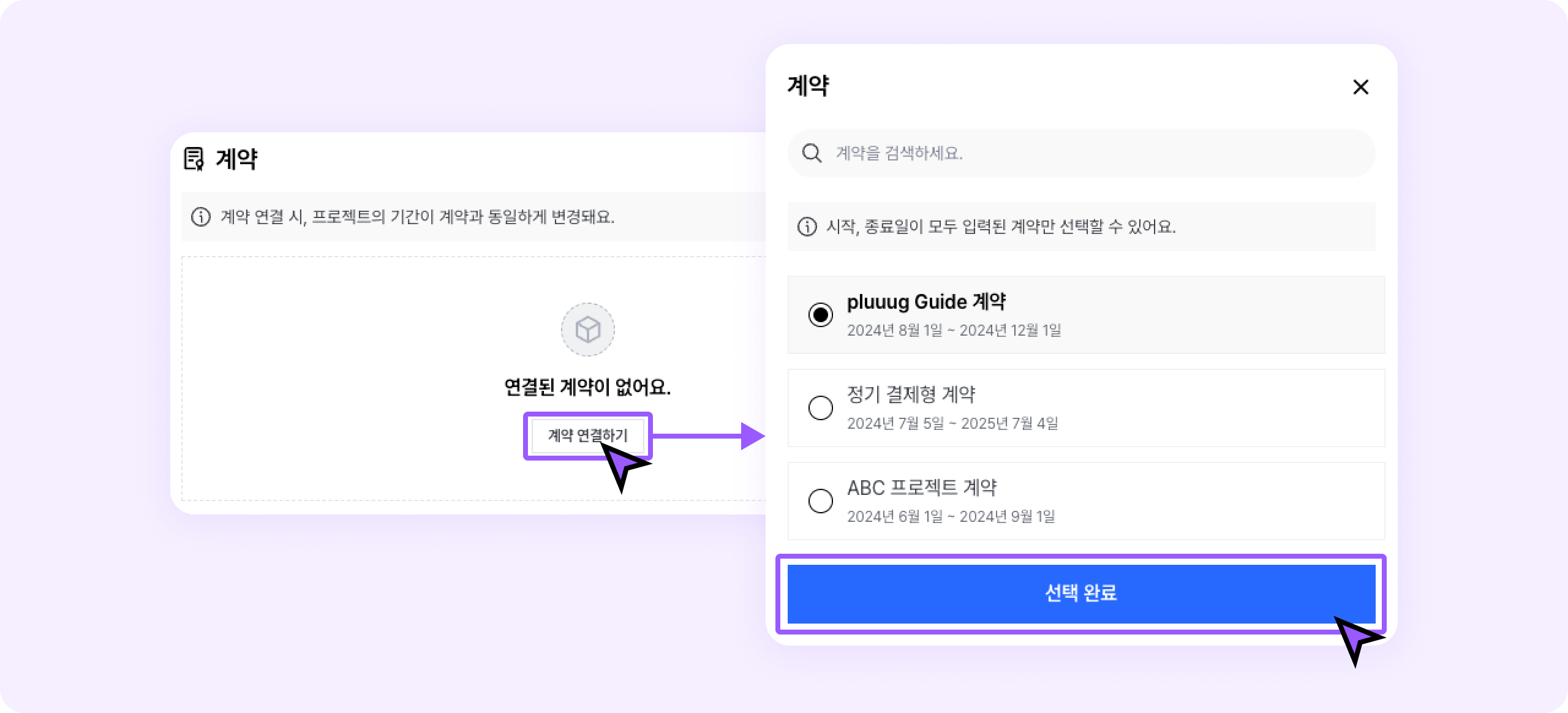Select the 정기 결제형 계약 radio button
Viewport: 1568px width, 713px height.
pyautogui.click(x=820, y=408)
